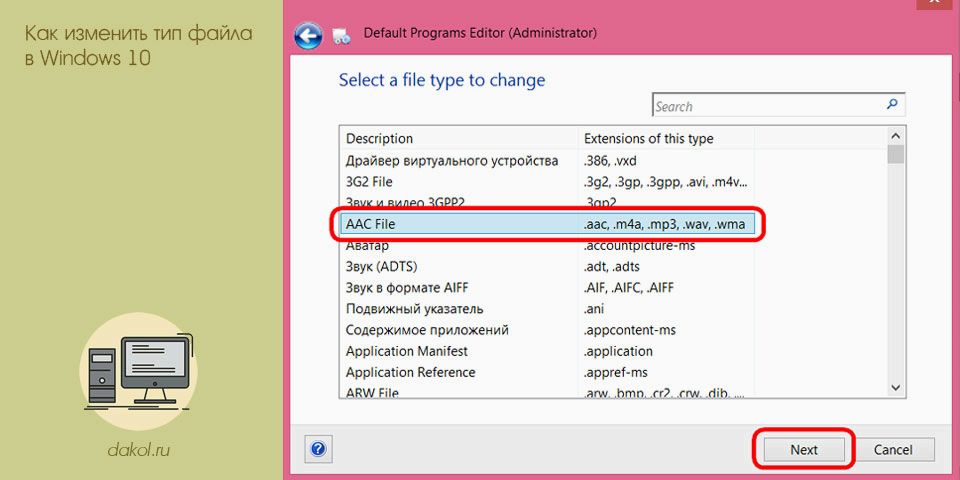Select the Содержимое приложений row
This screenshot has width=960, height=480.
[x=547, y=330]
